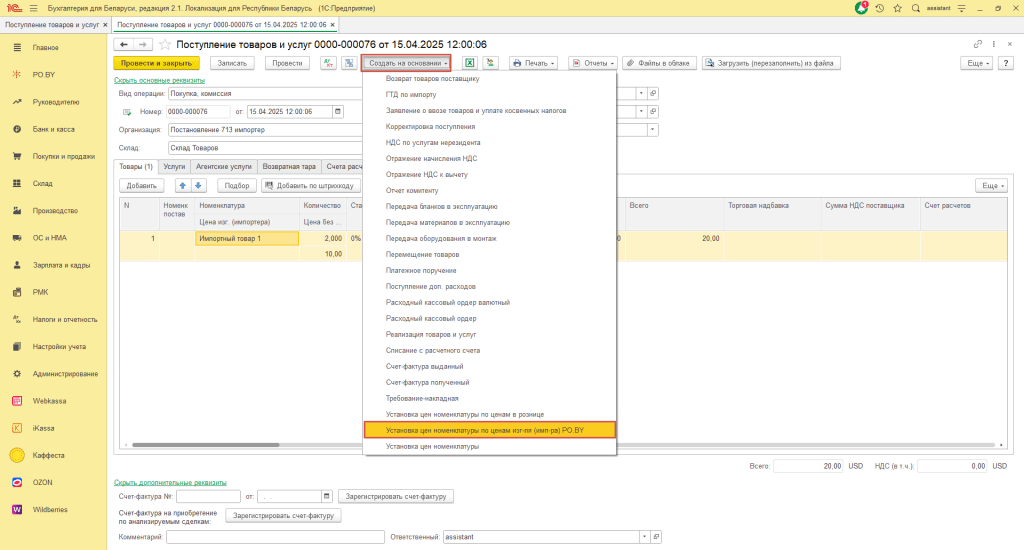Open Главное section in sidebar
1024x550 pixels.
(x=45, y=48)
